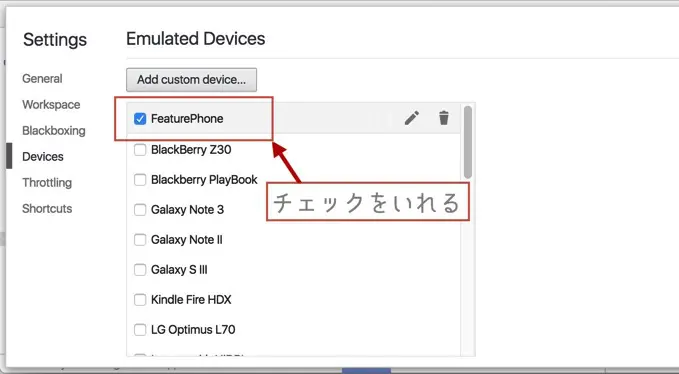
Task: Select the Devices settings section
Action: tap(43, 157)
